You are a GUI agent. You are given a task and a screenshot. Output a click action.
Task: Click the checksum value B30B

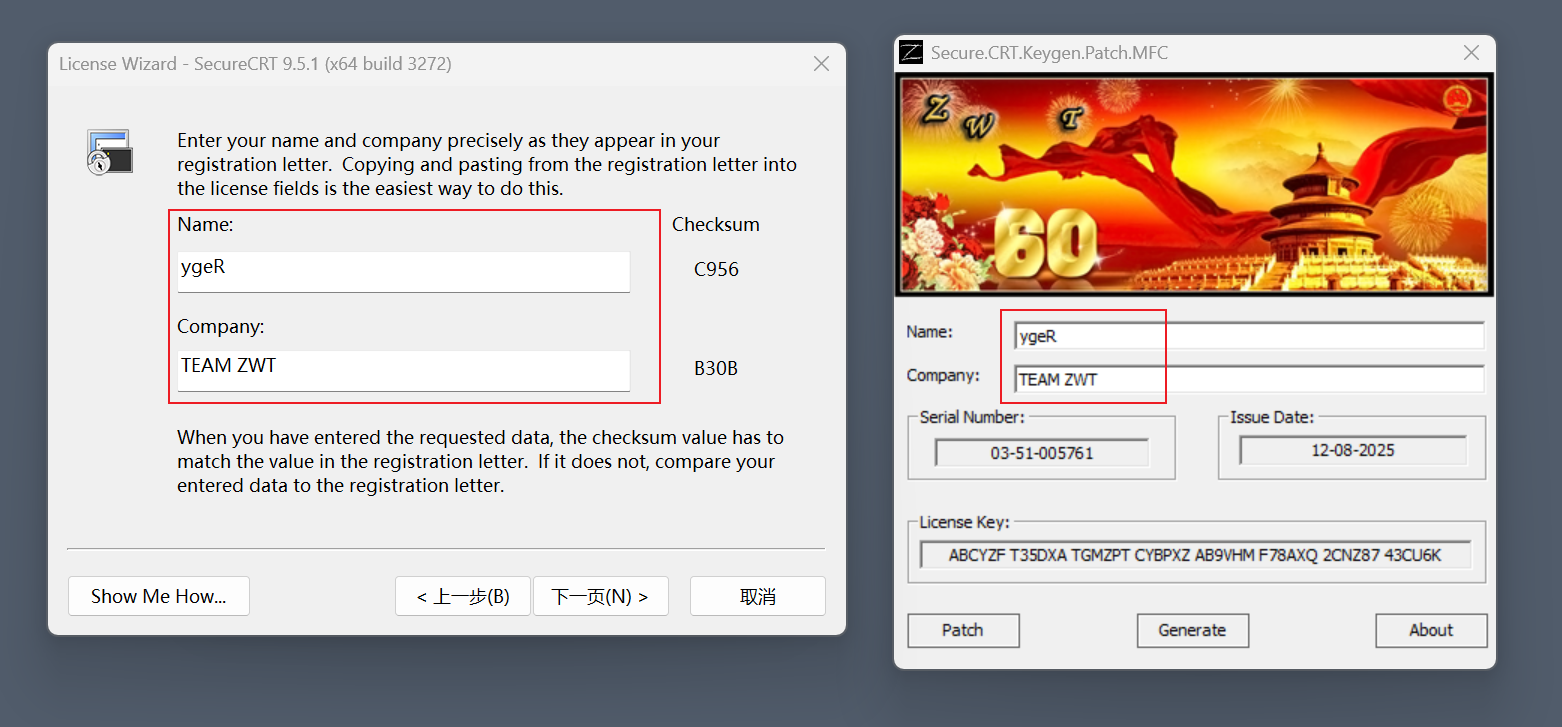[x=716, y=369]
